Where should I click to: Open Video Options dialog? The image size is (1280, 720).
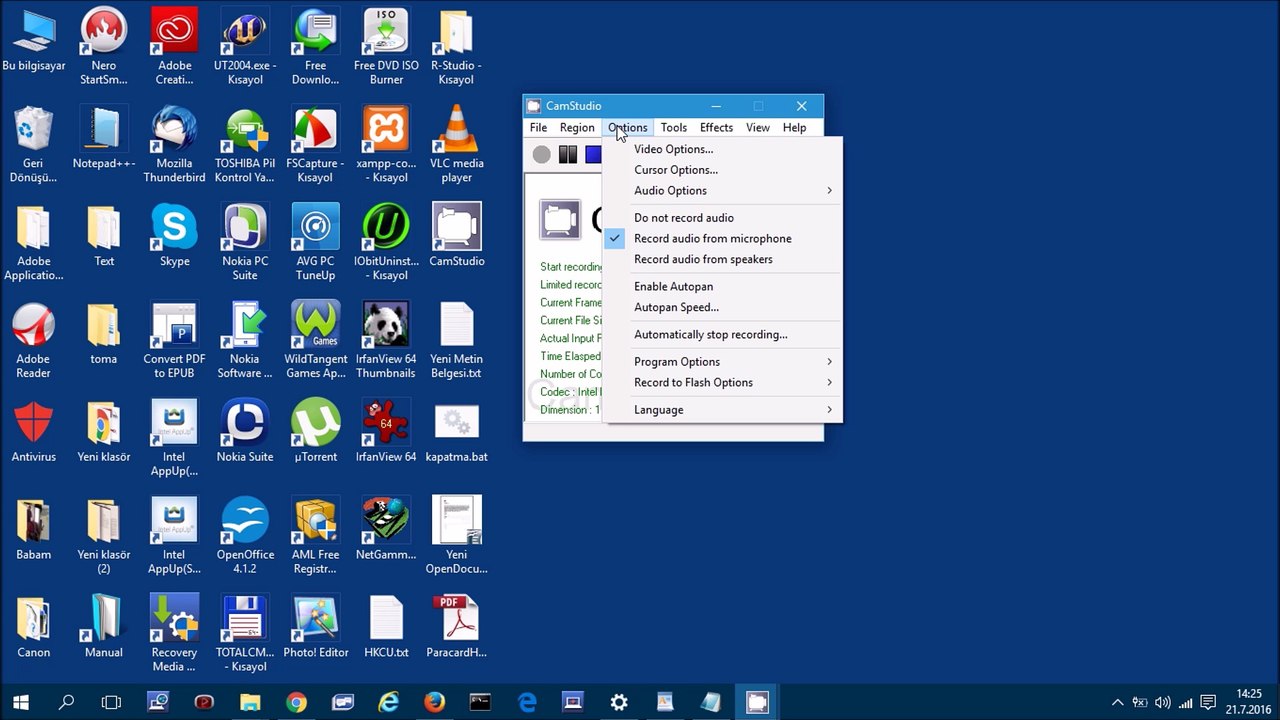pos(673,150)
